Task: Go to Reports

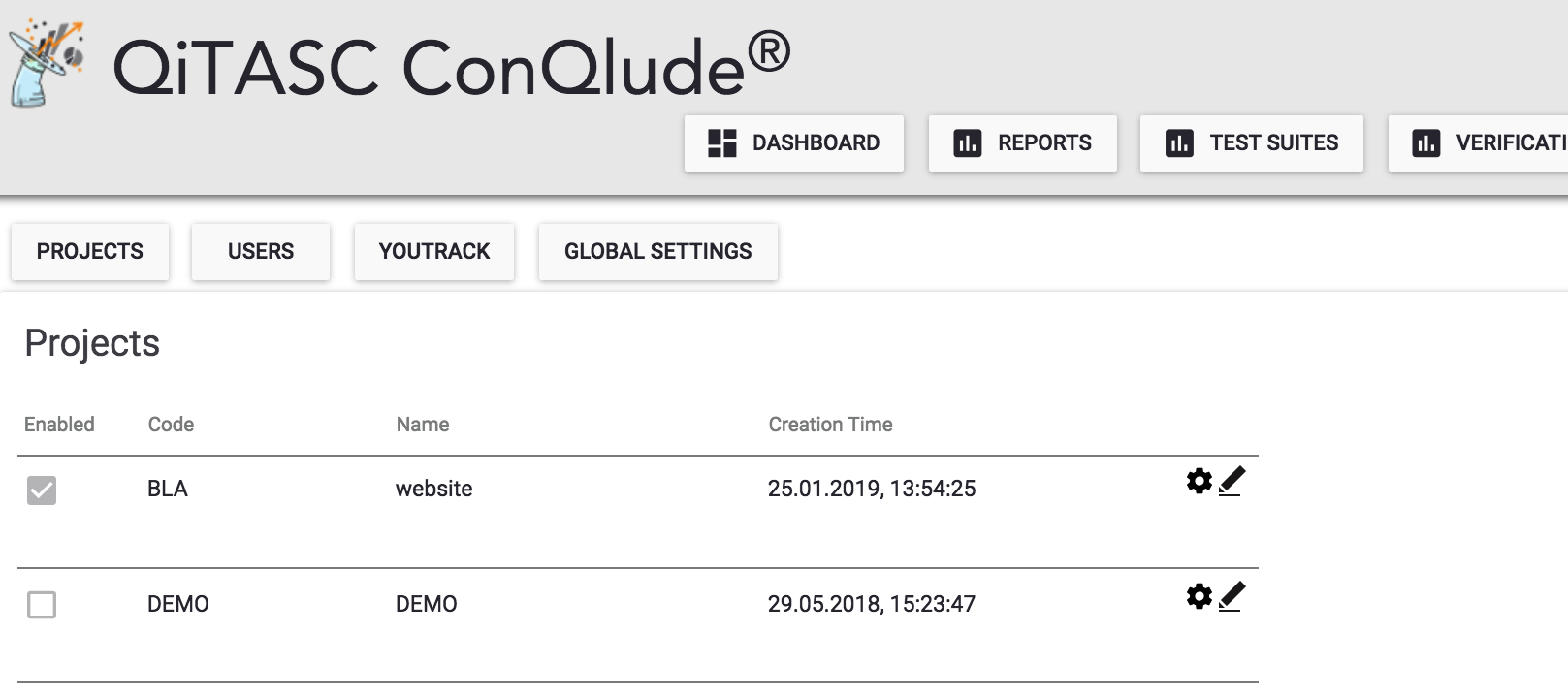Action: point(1023,143)
